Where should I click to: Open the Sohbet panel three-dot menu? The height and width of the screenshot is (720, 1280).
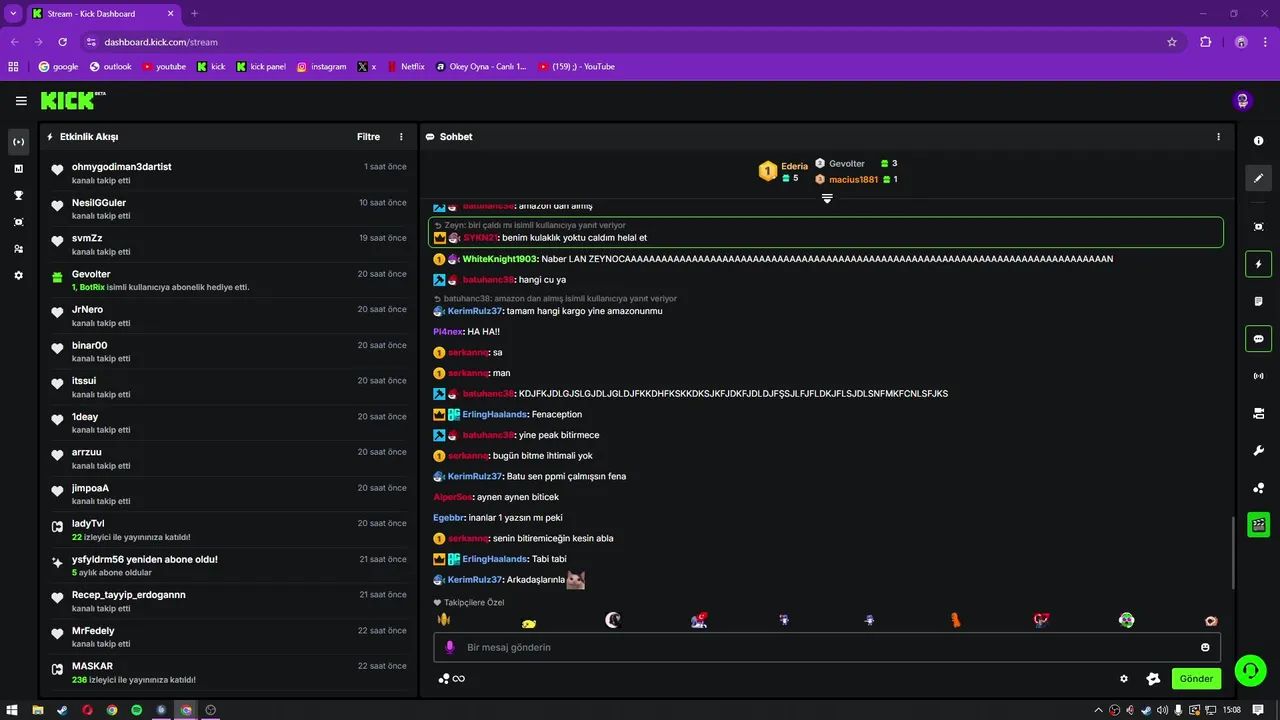point(1218,137)
